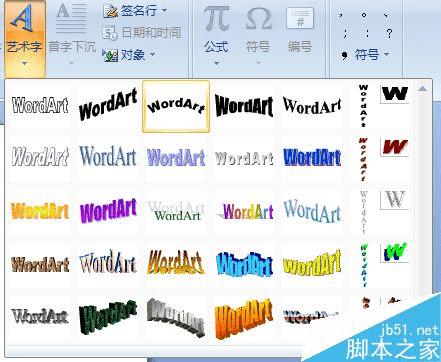Pick the black serif tilted WordArt style
Viewport: 441px width, 362px height.
click(312, 105)
